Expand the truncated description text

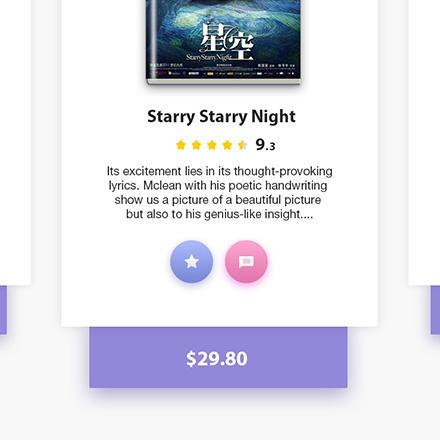coord(220,193)
